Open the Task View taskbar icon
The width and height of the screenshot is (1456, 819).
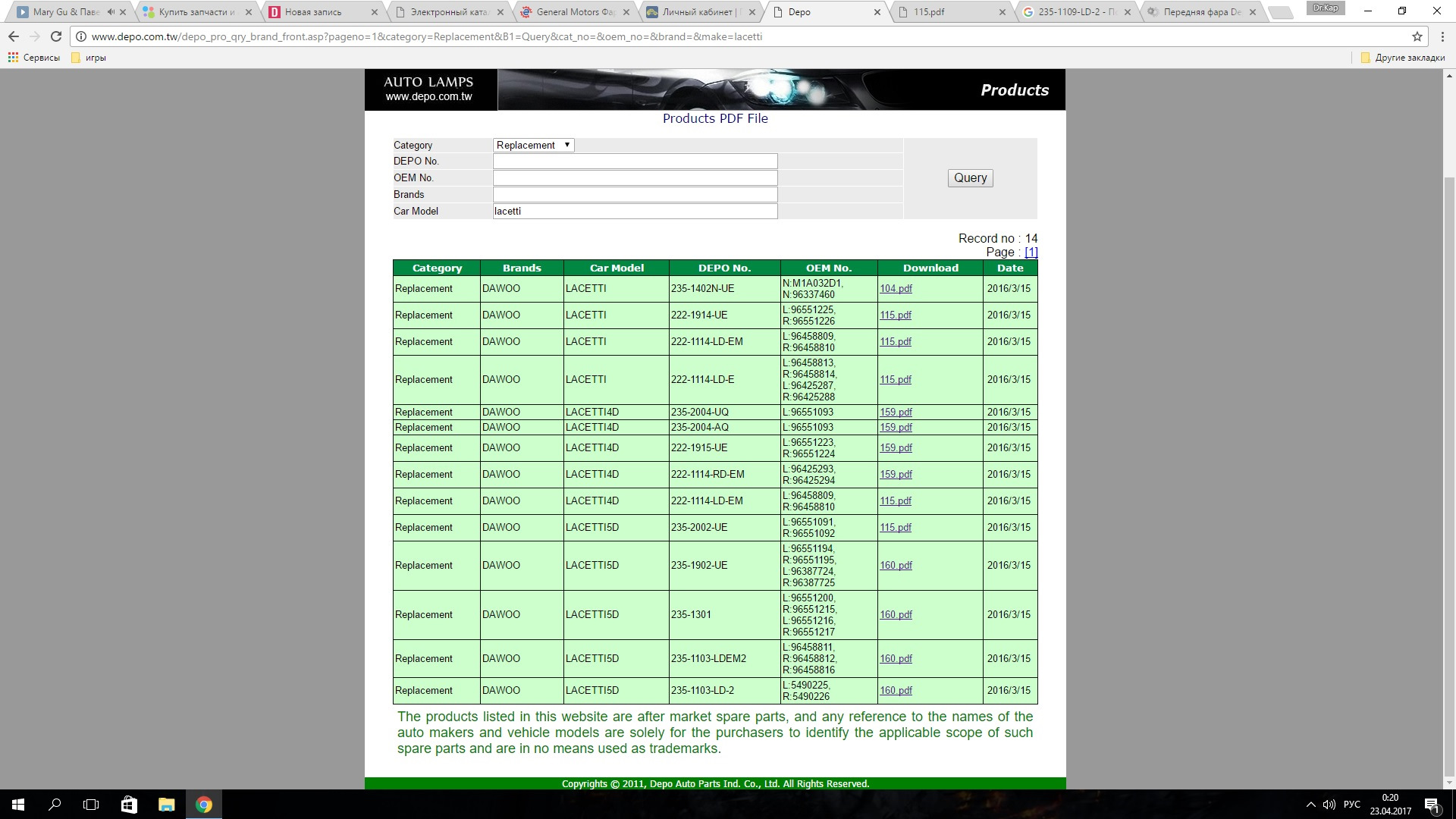click(91, 805)
